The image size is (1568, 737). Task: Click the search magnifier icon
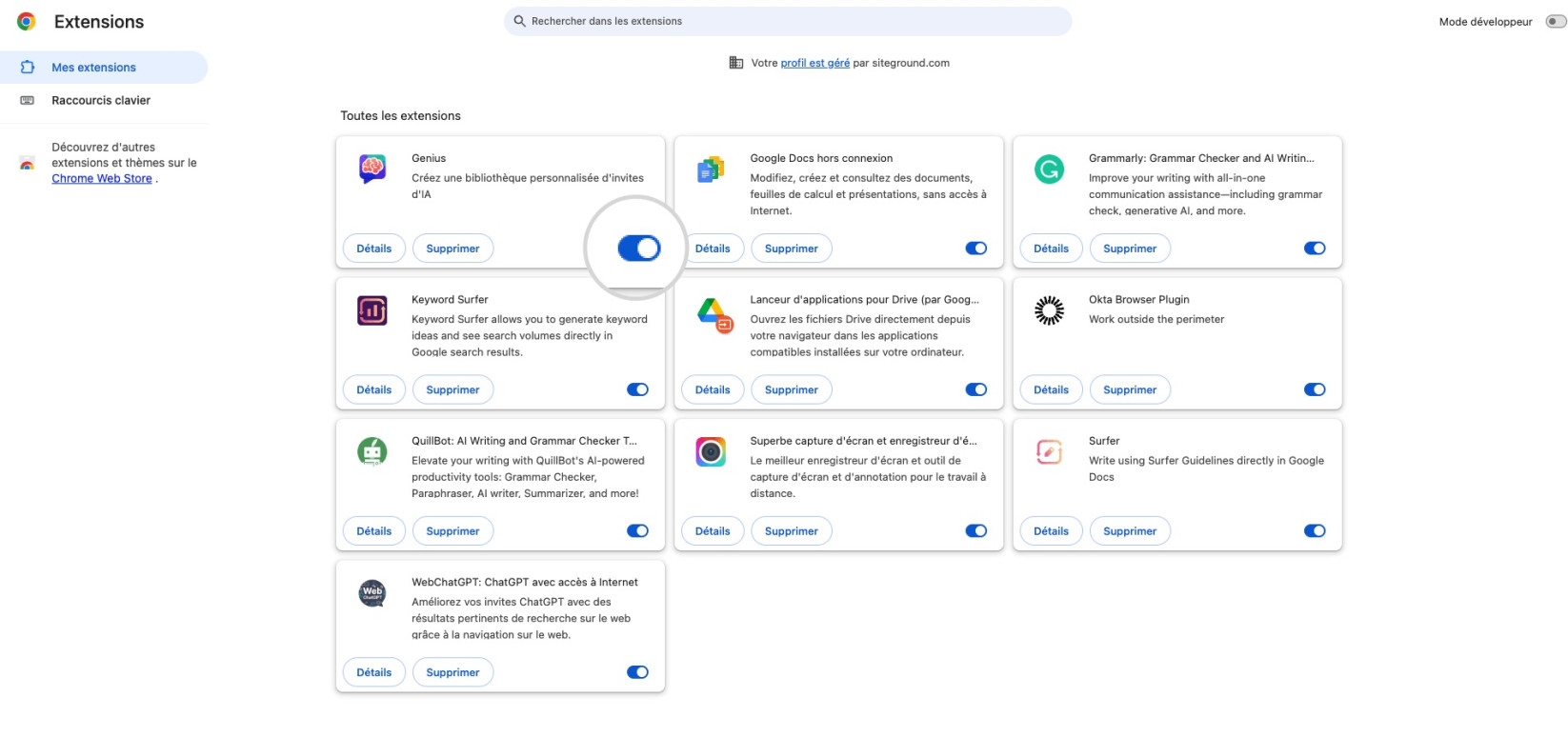click(x=519, y=21)
